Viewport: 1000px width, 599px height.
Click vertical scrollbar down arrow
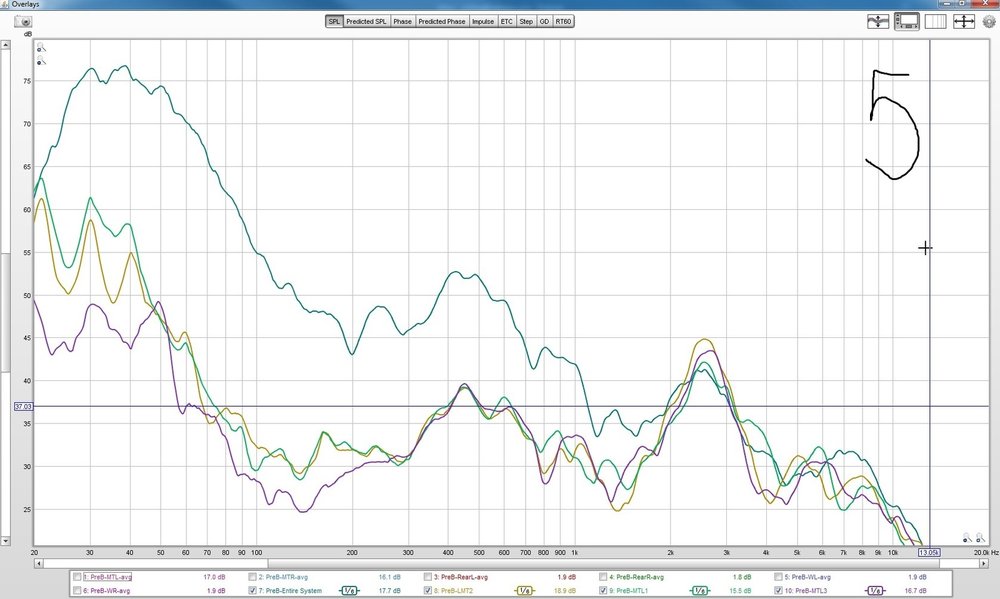click(5, 541)
